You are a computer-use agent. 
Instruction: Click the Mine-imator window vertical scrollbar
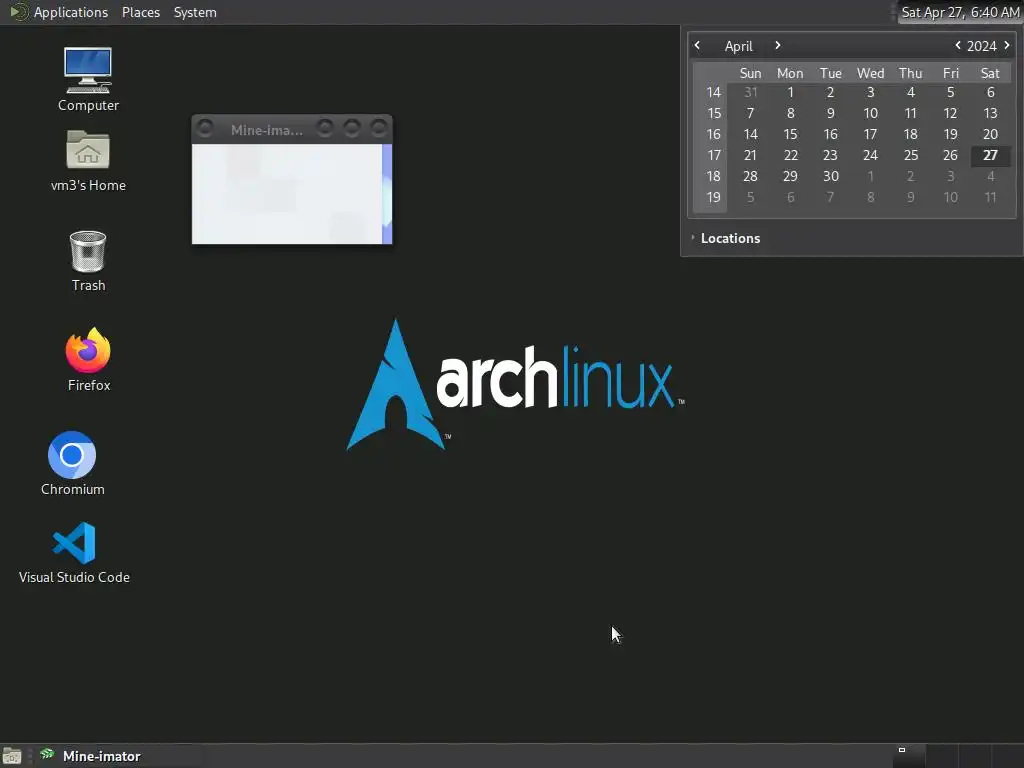387,194
